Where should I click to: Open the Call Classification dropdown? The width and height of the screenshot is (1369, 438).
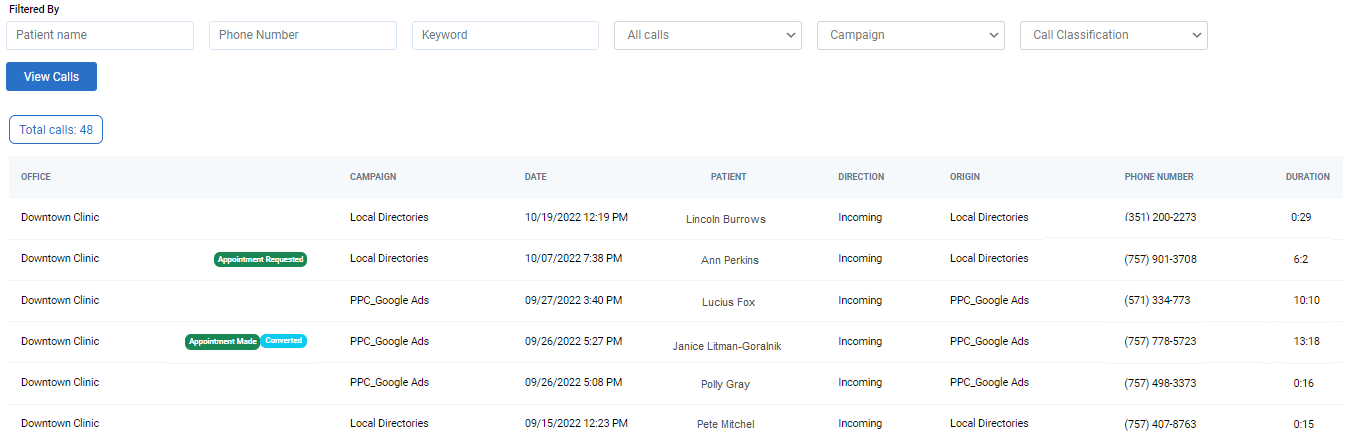click(x=1113, y=35)
